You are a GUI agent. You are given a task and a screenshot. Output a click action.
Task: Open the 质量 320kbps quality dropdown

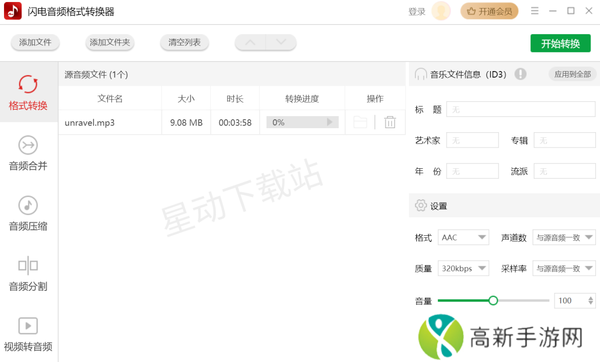[463, 268]
